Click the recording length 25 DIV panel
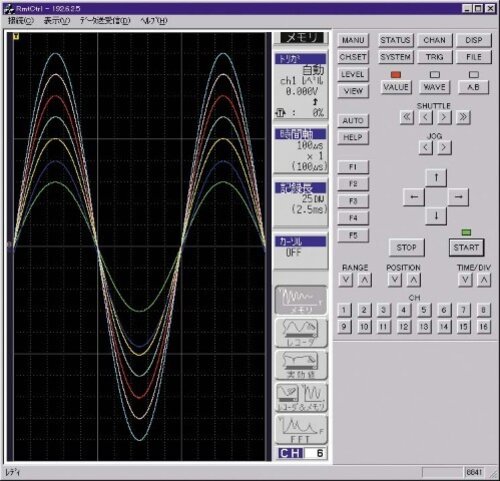500x481 pixels. [x=301, y=203]
